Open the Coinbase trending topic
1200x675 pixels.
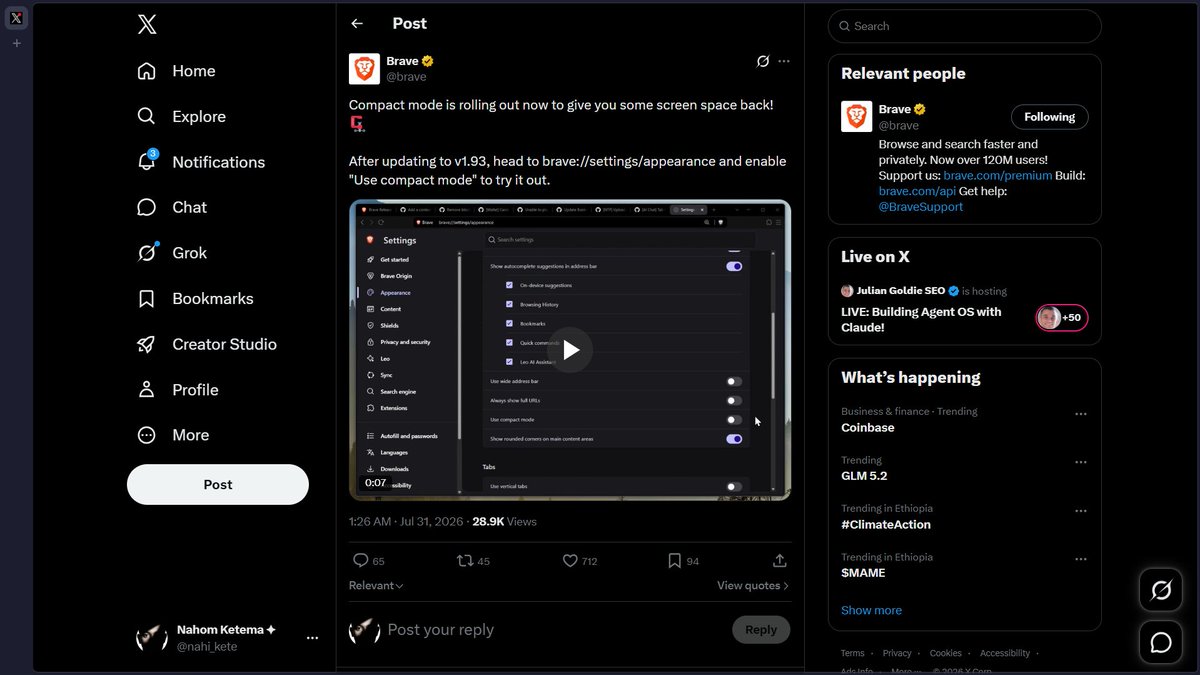tap(868, 427)
